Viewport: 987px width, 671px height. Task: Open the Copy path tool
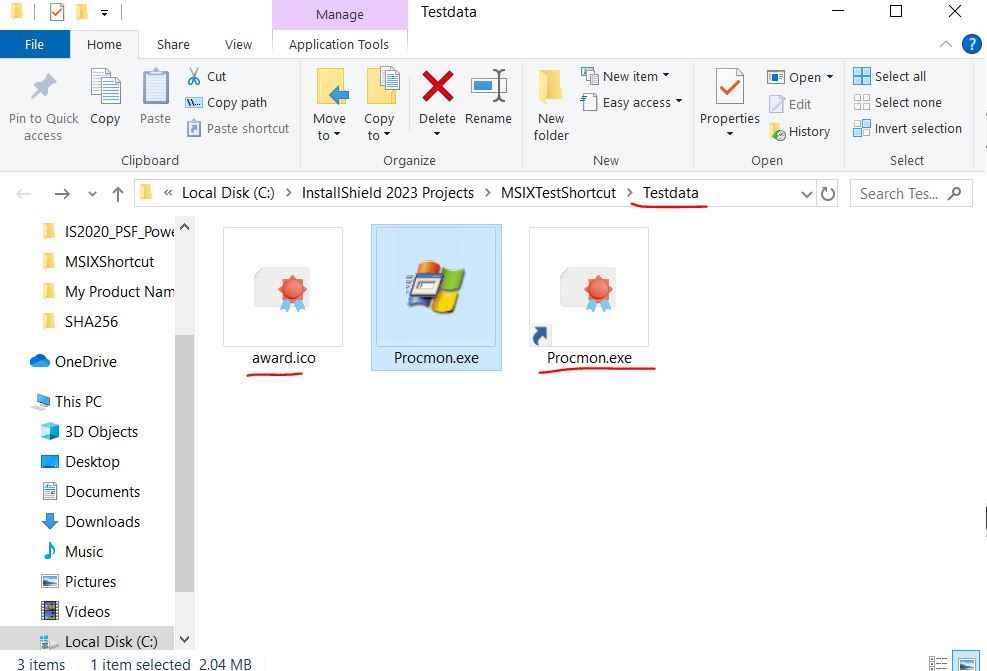point(229,102)
